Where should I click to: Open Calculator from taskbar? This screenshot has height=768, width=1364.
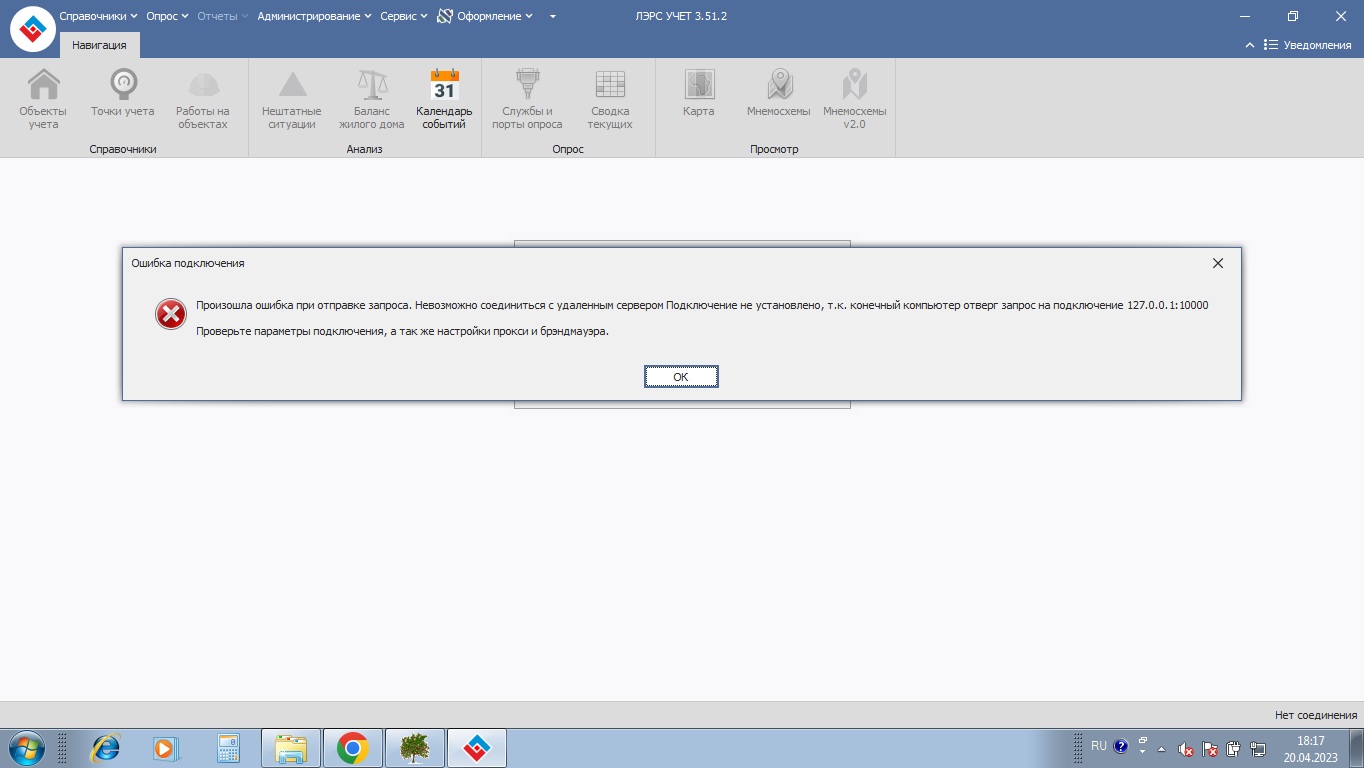point(228,748)
